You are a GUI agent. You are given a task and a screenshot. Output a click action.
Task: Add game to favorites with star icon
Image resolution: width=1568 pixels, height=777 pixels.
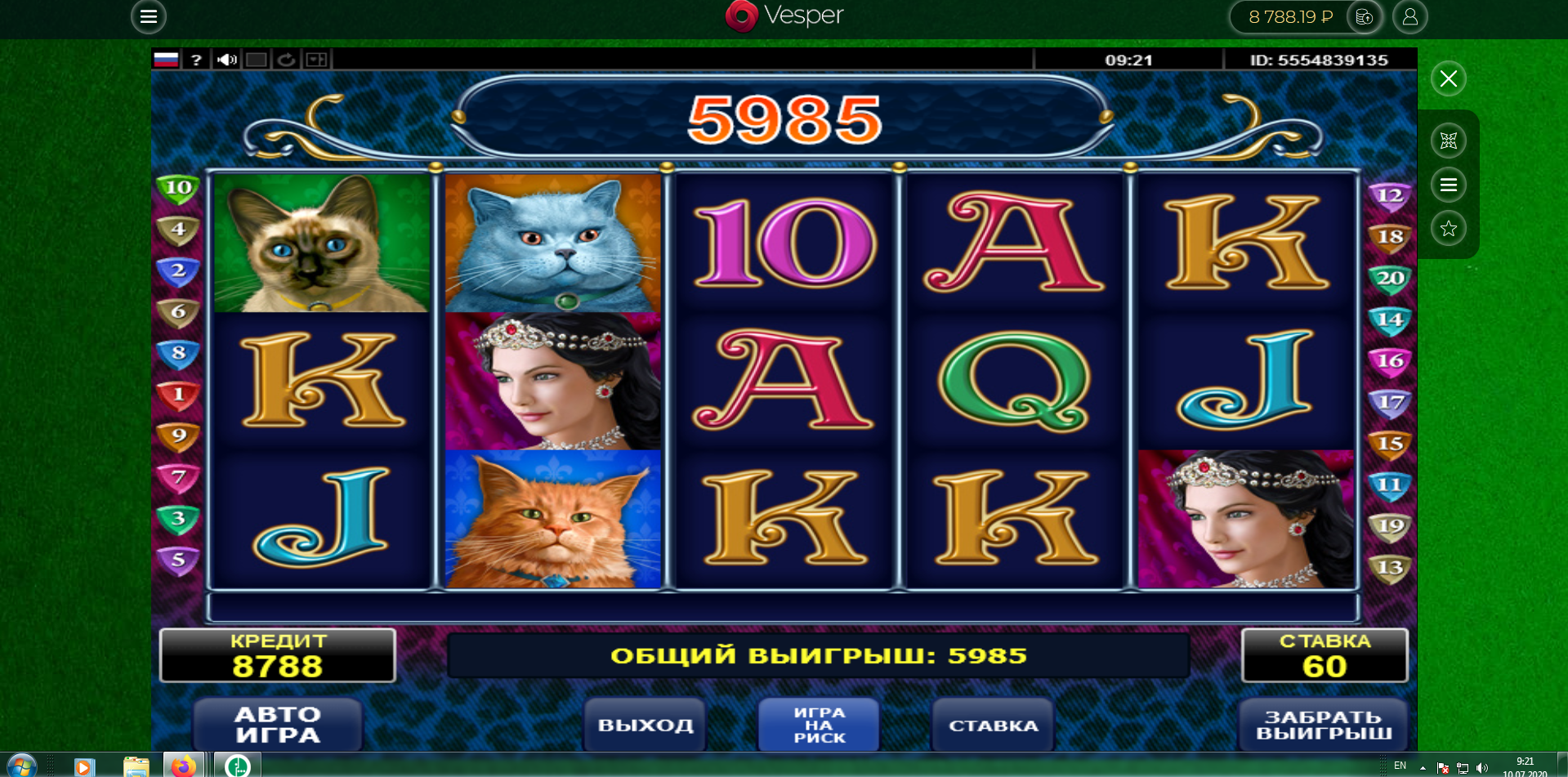click(x=1449, y=229)
